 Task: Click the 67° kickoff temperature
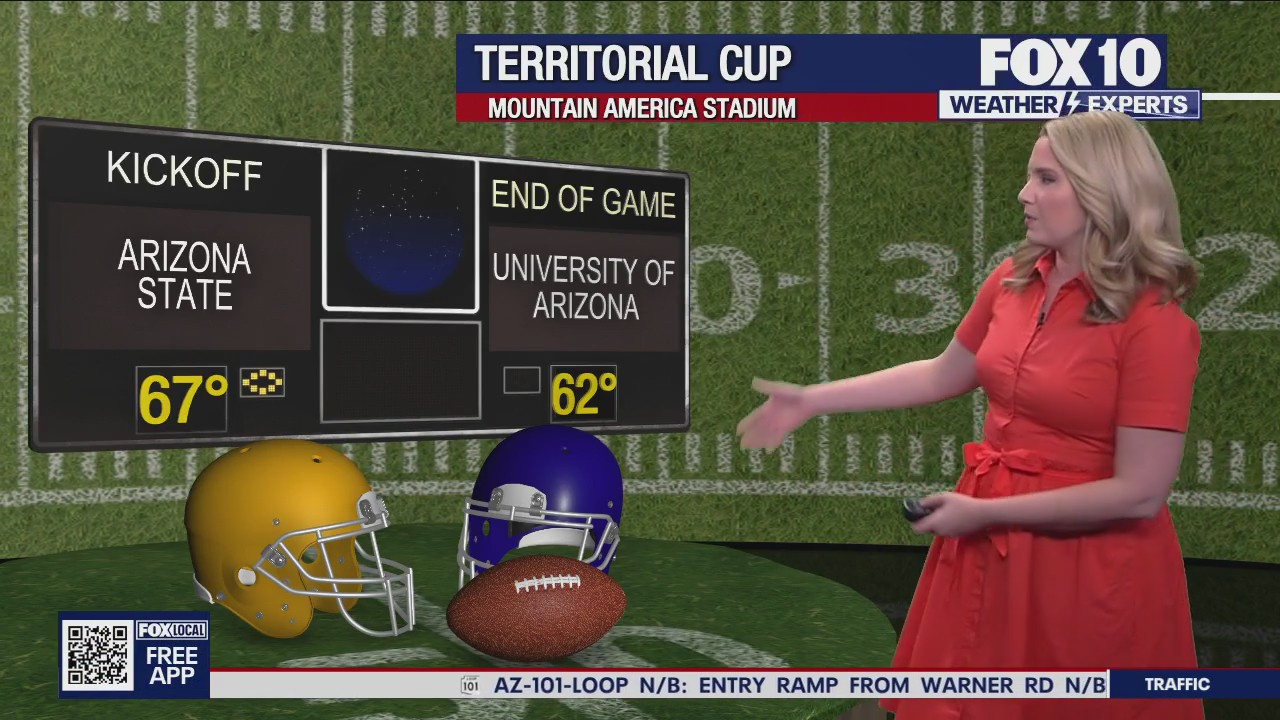click(x=182, y=400)
